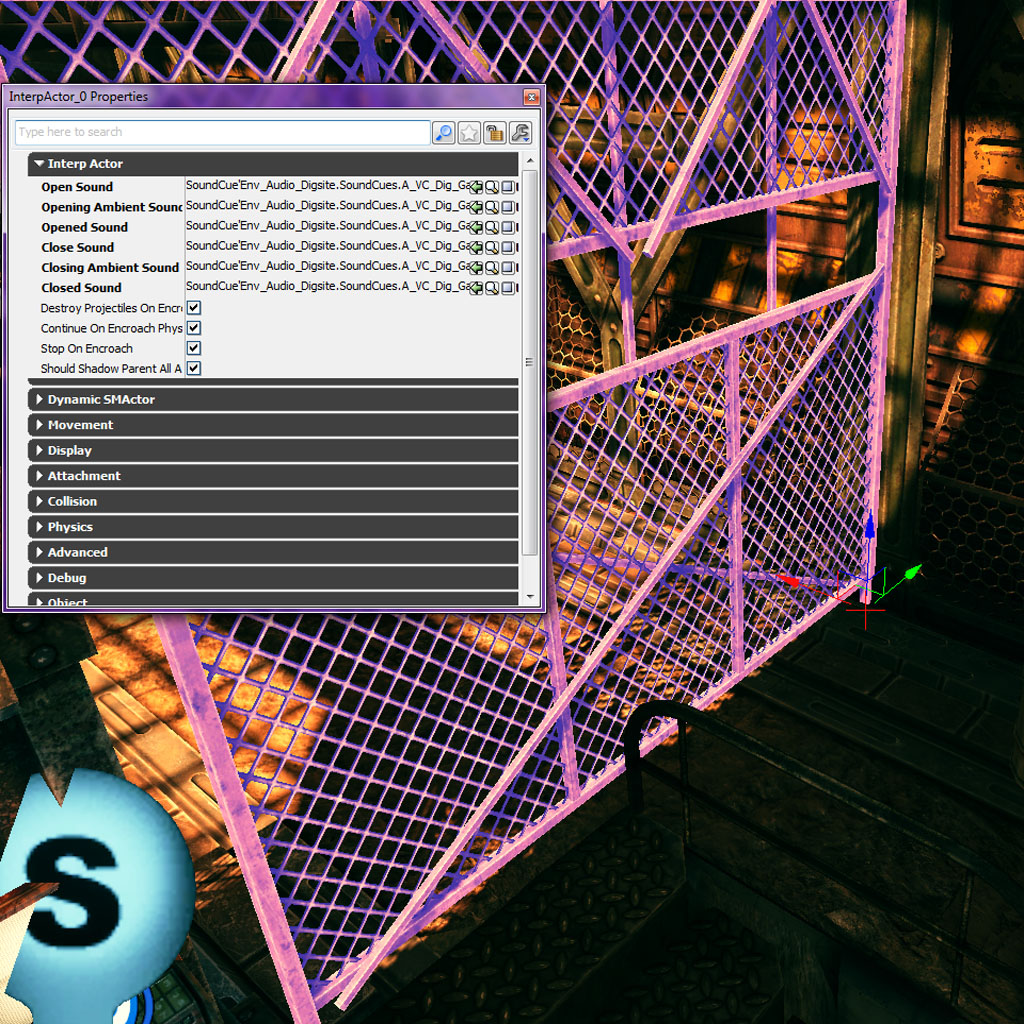Click the properties scrollbar down arrow
The height and width of the screenshot is (1024, 1024).
(x=530, y=596)
